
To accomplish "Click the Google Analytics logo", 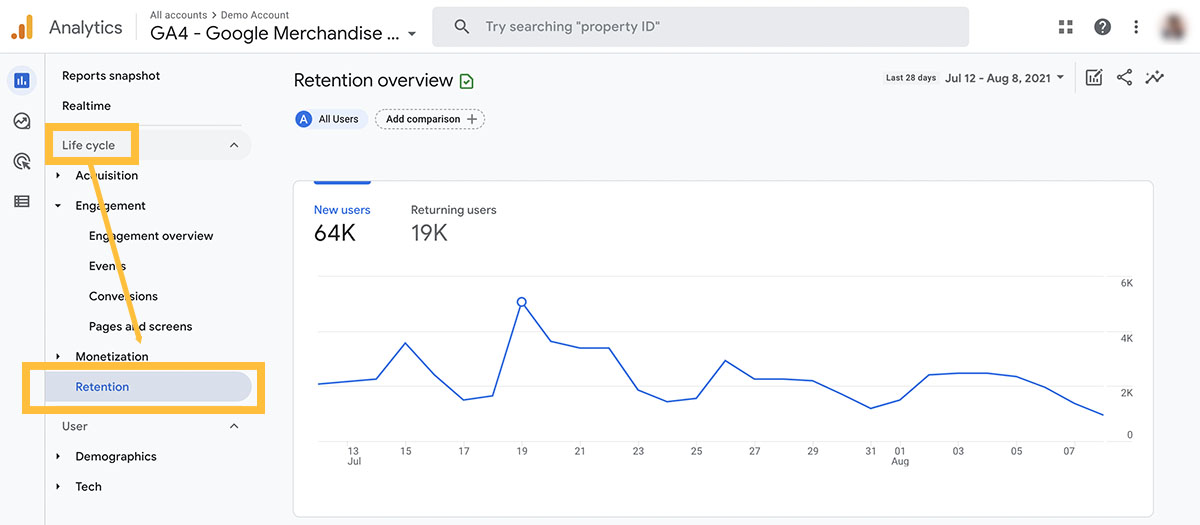I will coord(22,27).
